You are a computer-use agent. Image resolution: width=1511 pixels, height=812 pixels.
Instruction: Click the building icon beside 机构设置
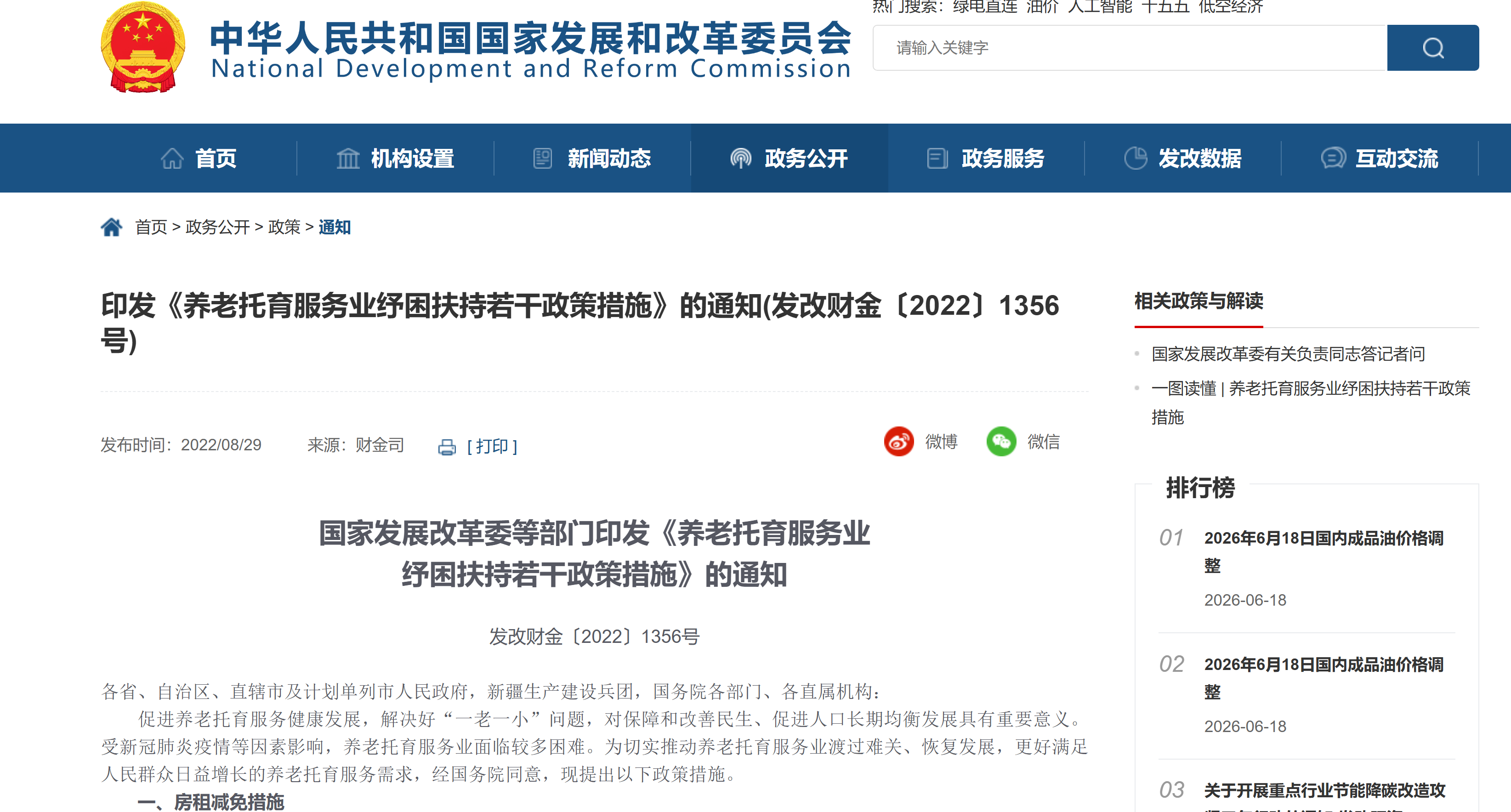click(x=348, y=159)
